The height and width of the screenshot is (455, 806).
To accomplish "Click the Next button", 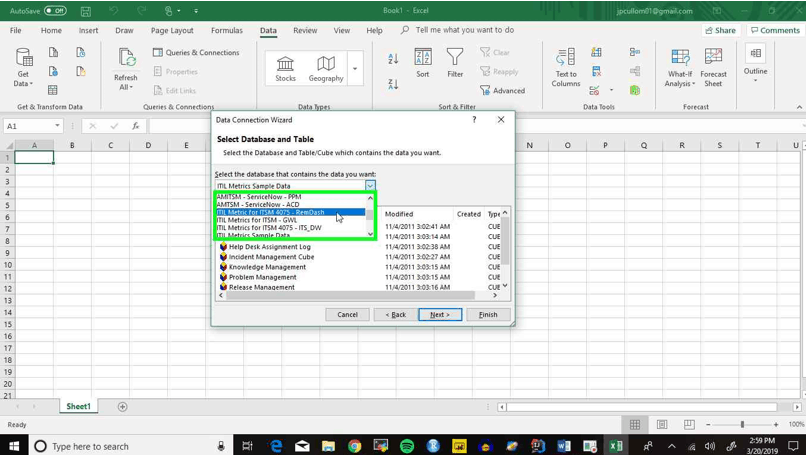I will pos(440,314).
